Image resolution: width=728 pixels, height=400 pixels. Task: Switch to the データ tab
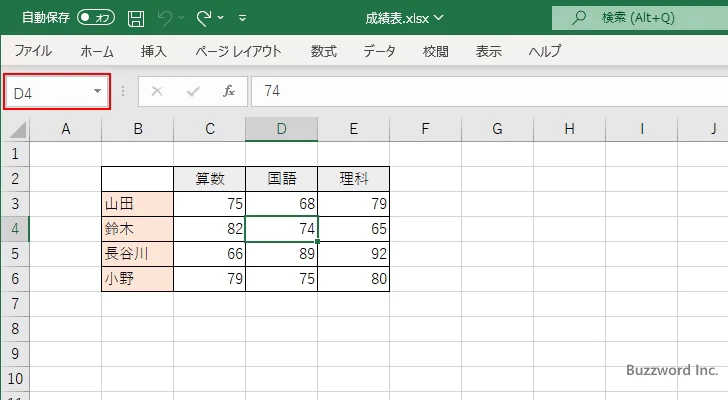(x=379, y=51)
